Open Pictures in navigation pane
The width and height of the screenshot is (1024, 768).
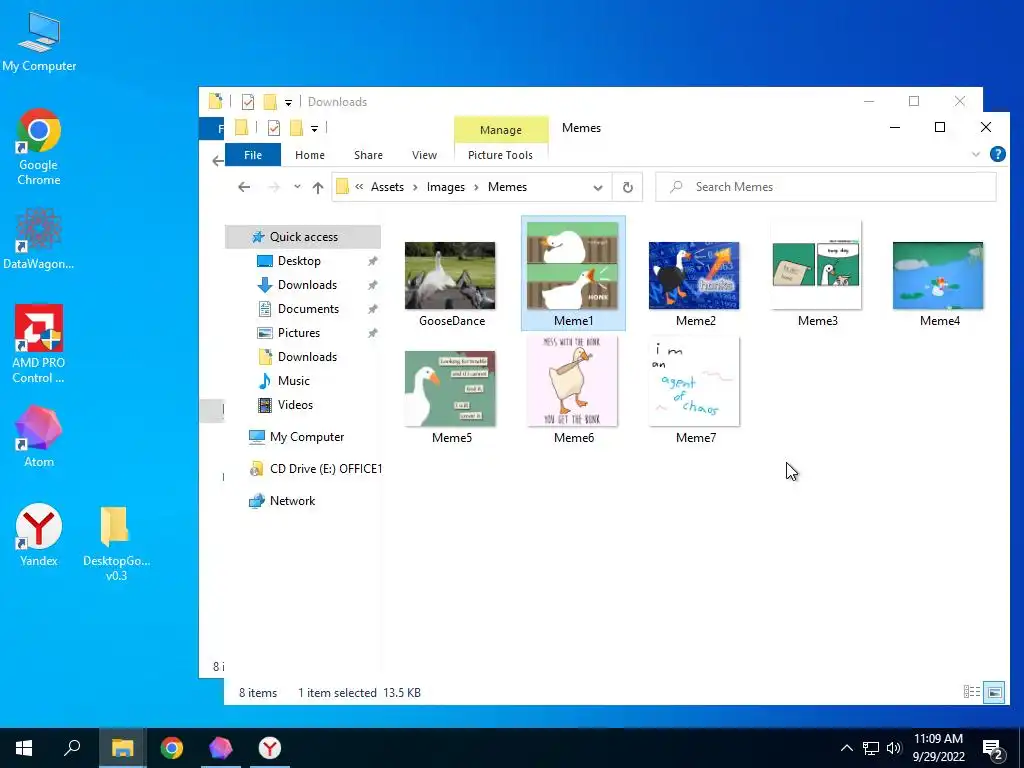click(298, 332)
